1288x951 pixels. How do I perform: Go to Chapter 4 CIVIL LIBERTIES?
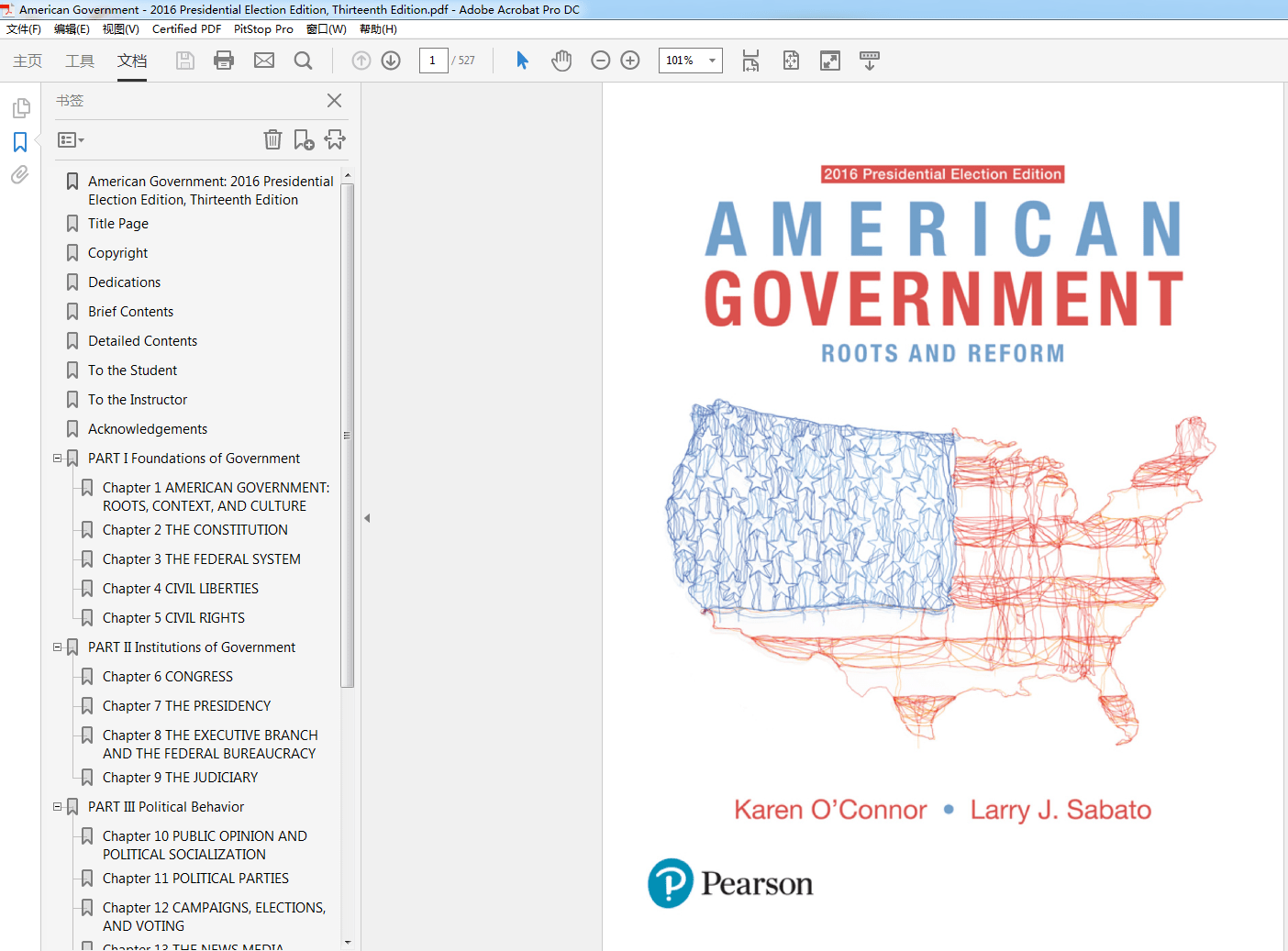181,589
